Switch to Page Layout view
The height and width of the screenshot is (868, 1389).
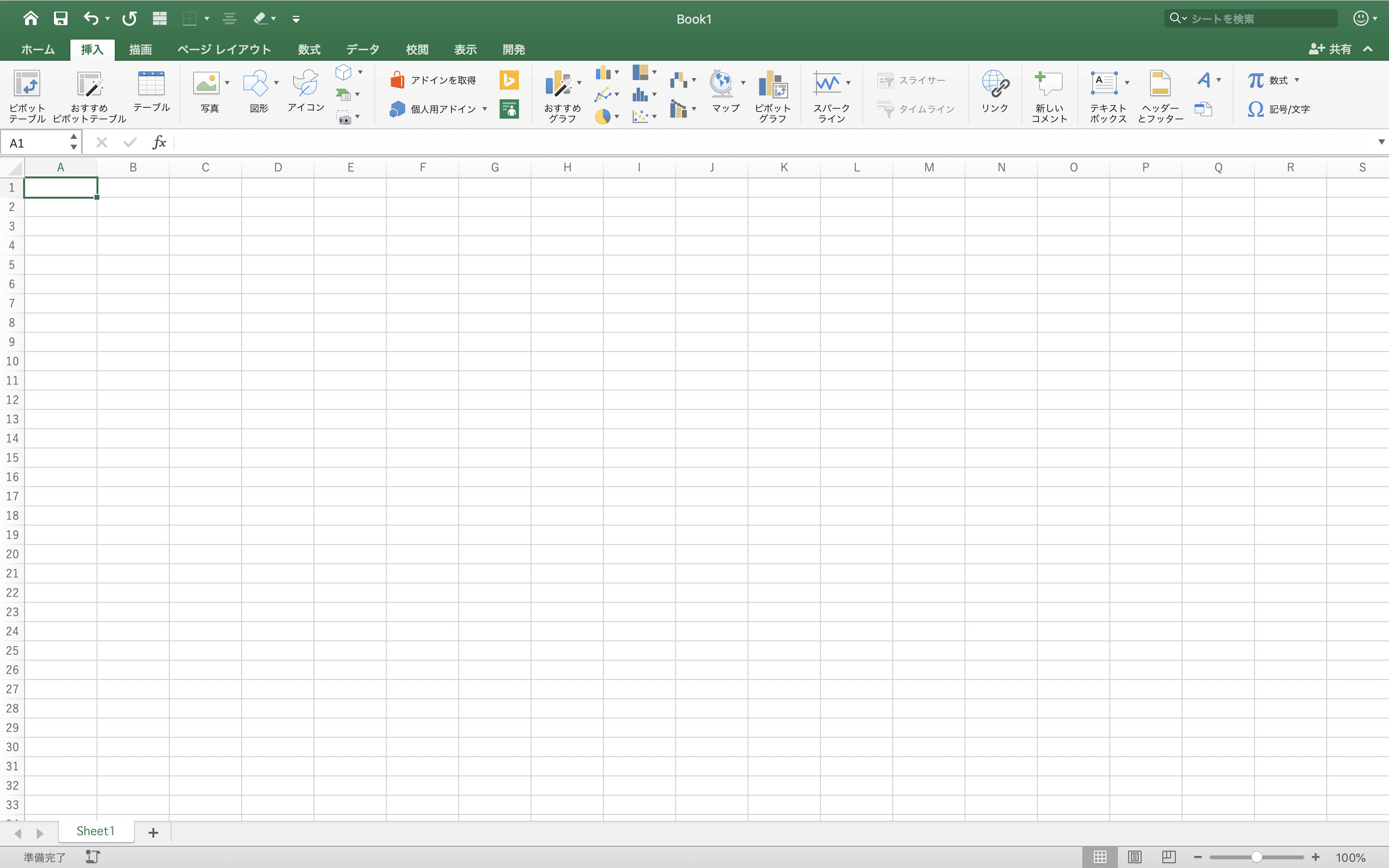[1134, 856]
